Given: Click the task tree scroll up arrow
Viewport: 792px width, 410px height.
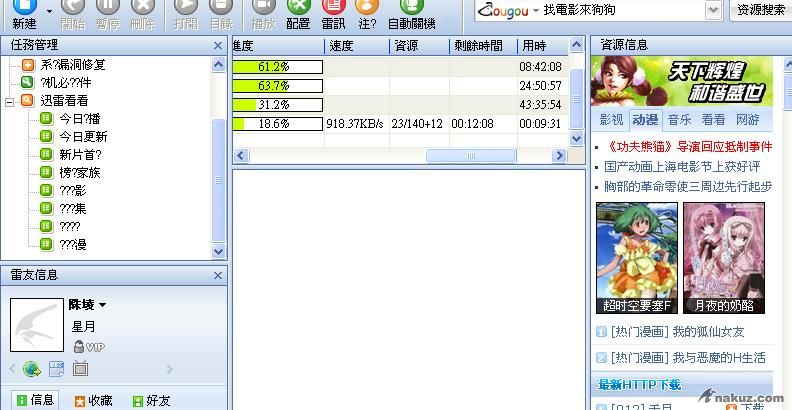Looking at the screenshot, I should click(218, 65).
